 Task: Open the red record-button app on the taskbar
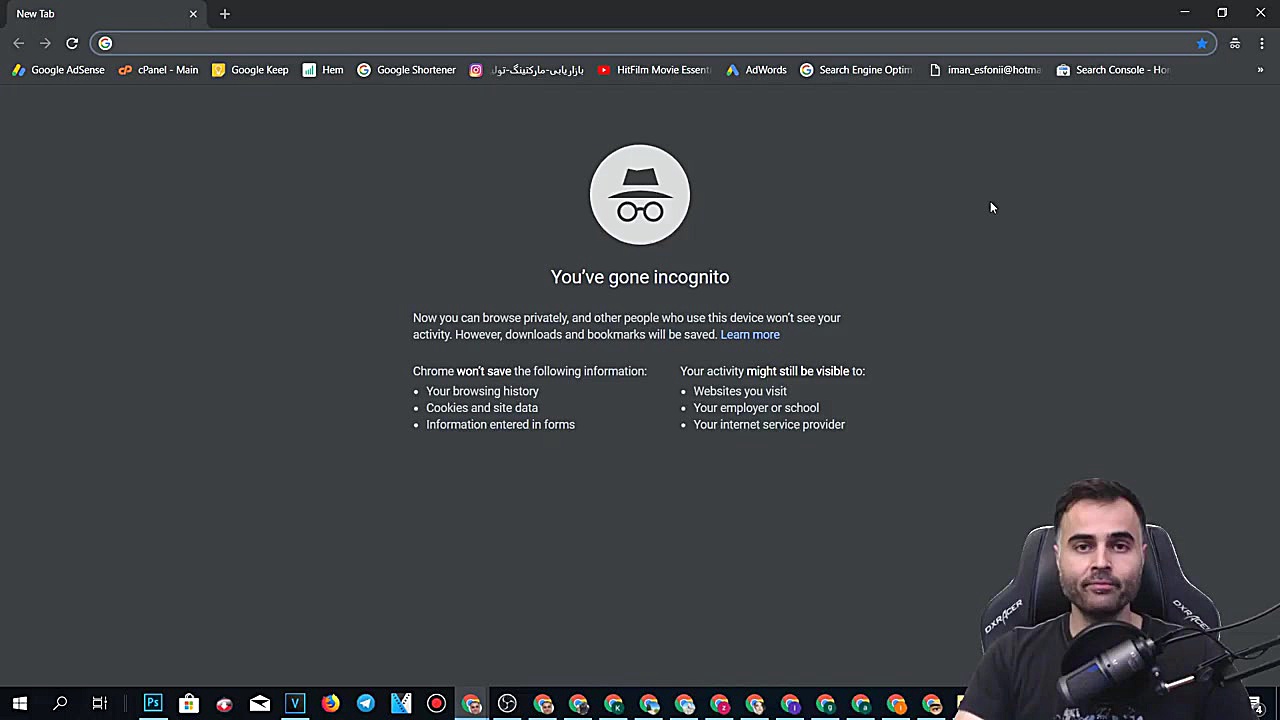click(436, 704)
